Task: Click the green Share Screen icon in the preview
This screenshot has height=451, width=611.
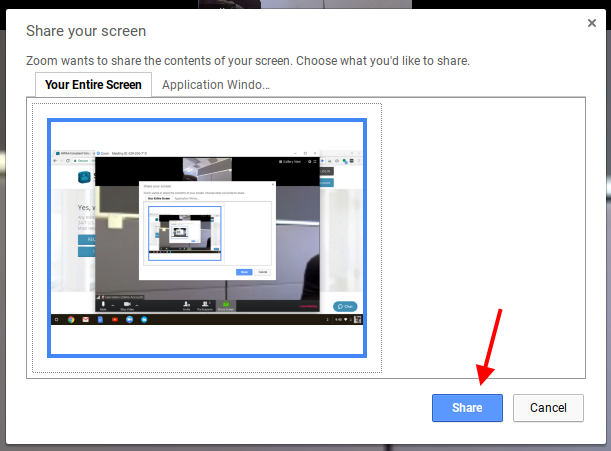Action: [226, 303]
